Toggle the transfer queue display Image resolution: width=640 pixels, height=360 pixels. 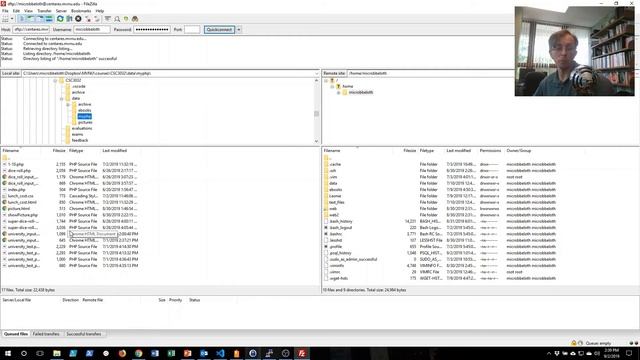click(49, 19)
